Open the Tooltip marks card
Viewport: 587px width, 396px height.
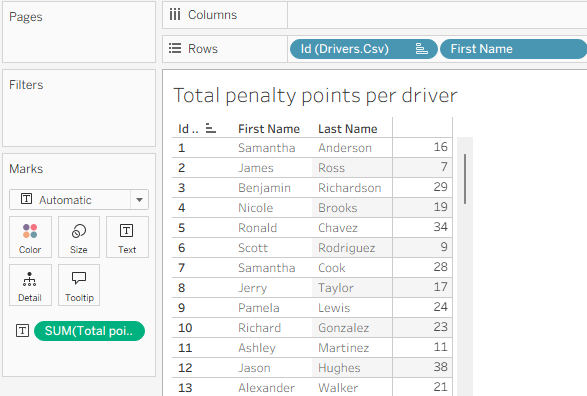tap(79, 285)
